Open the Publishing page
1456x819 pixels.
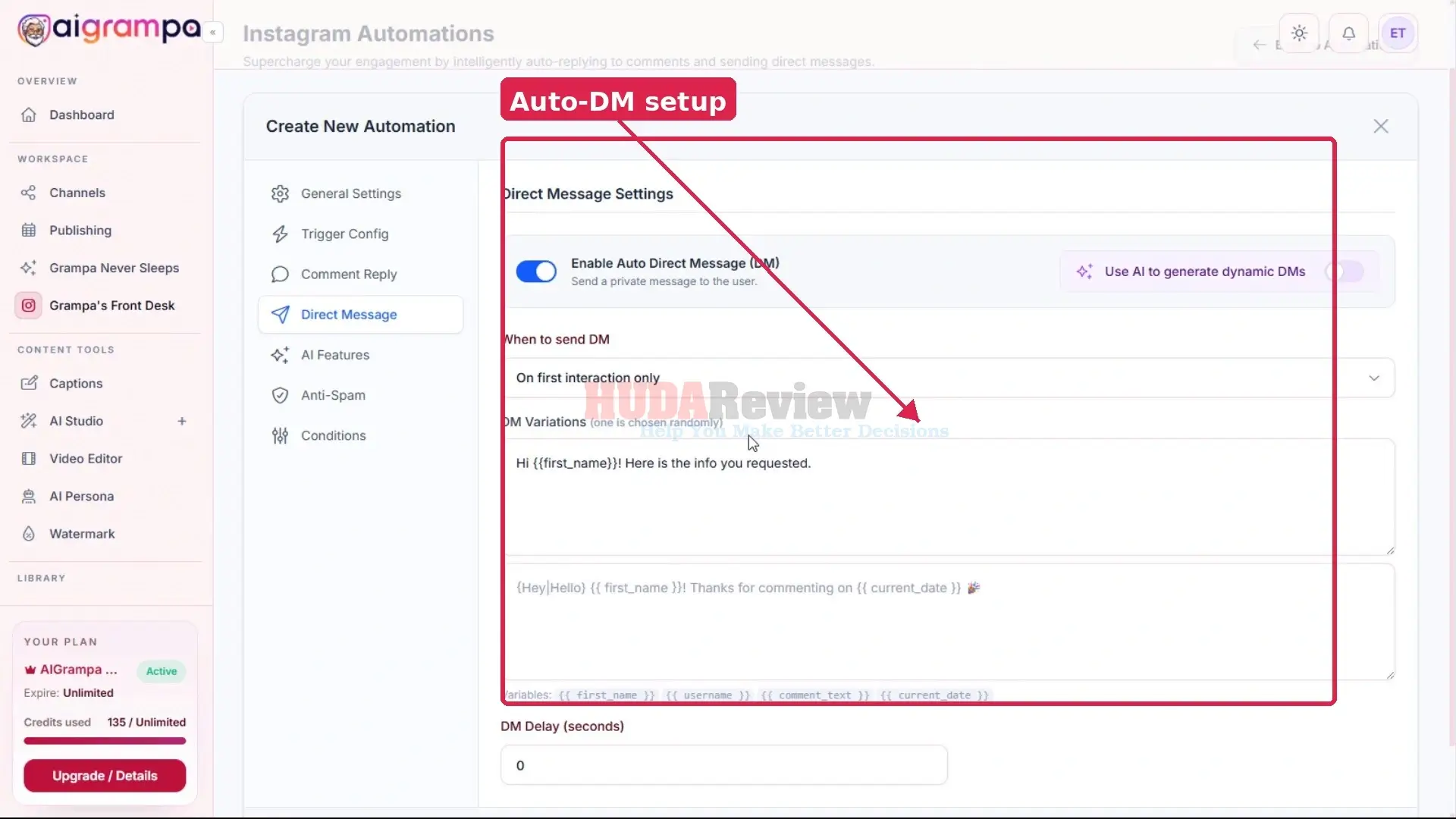[x=80, y=231]
